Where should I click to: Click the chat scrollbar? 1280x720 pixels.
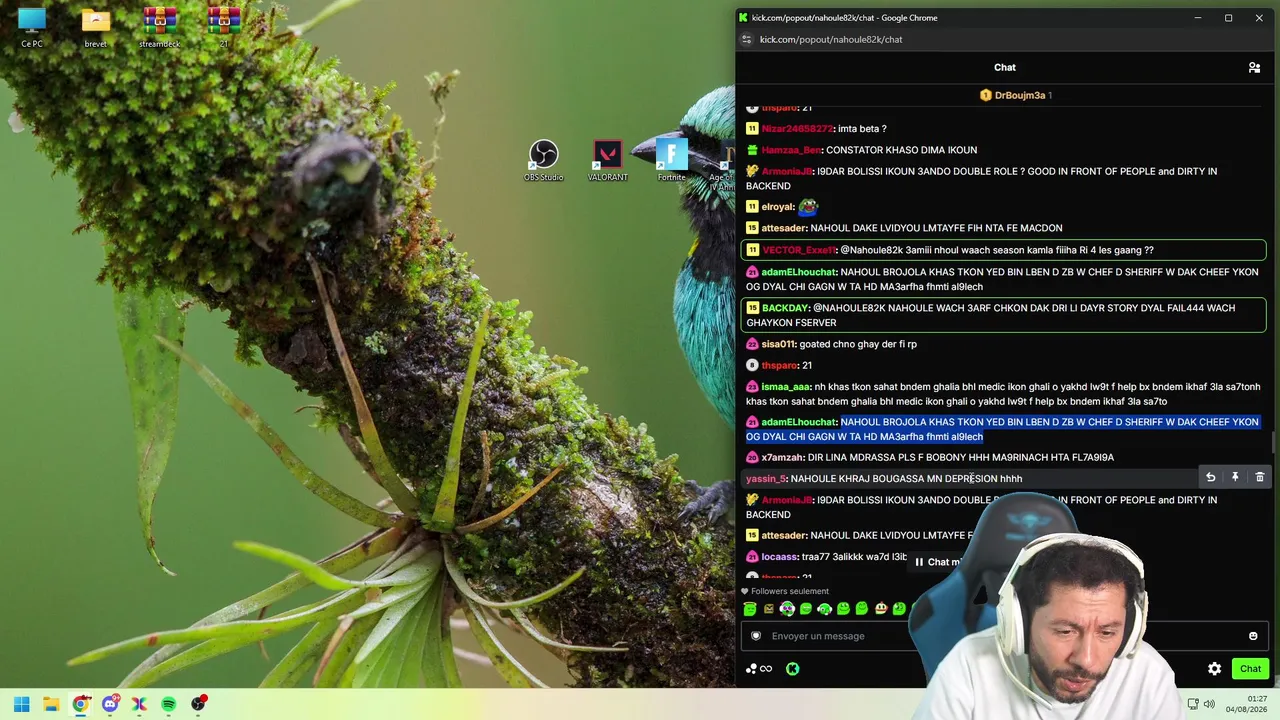pos(1273,443)
